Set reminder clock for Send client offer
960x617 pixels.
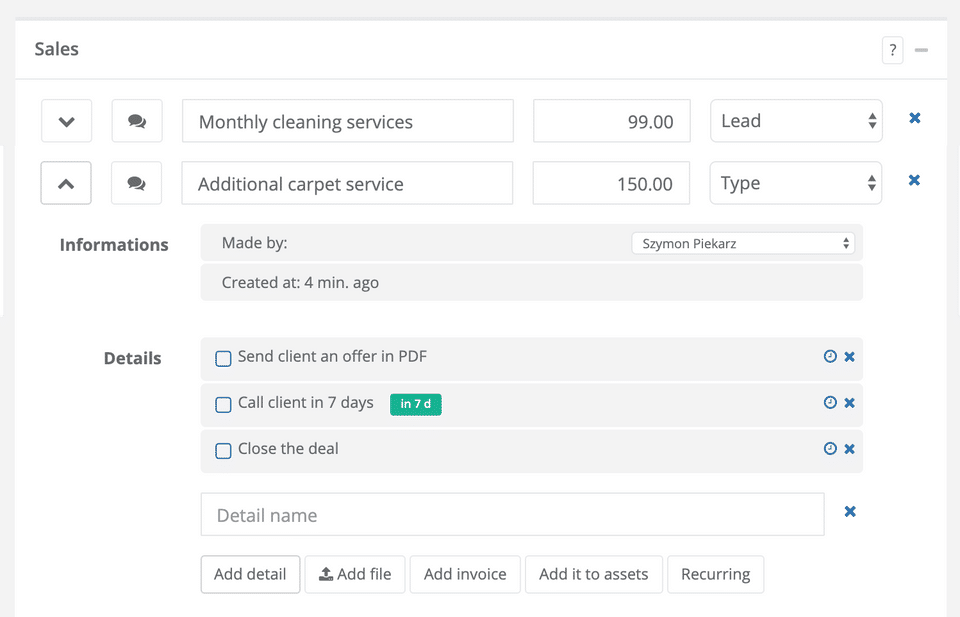830,357
